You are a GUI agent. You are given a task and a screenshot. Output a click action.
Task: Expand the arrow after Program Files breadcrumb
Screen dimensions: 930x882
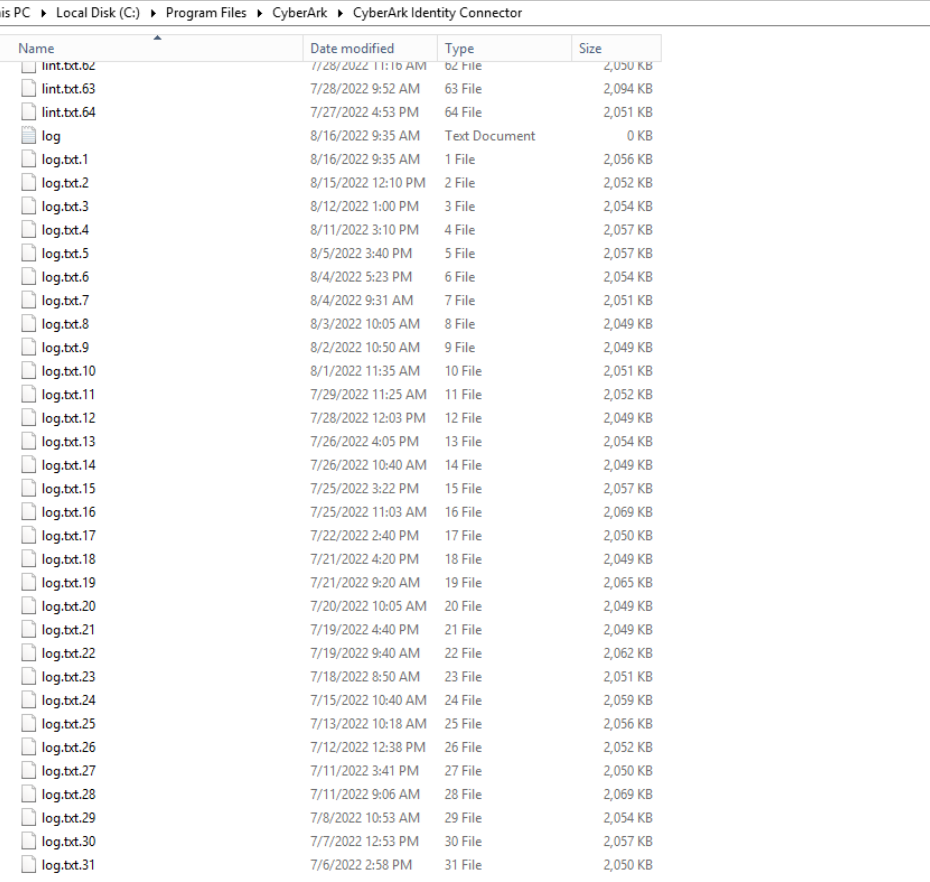259,13
